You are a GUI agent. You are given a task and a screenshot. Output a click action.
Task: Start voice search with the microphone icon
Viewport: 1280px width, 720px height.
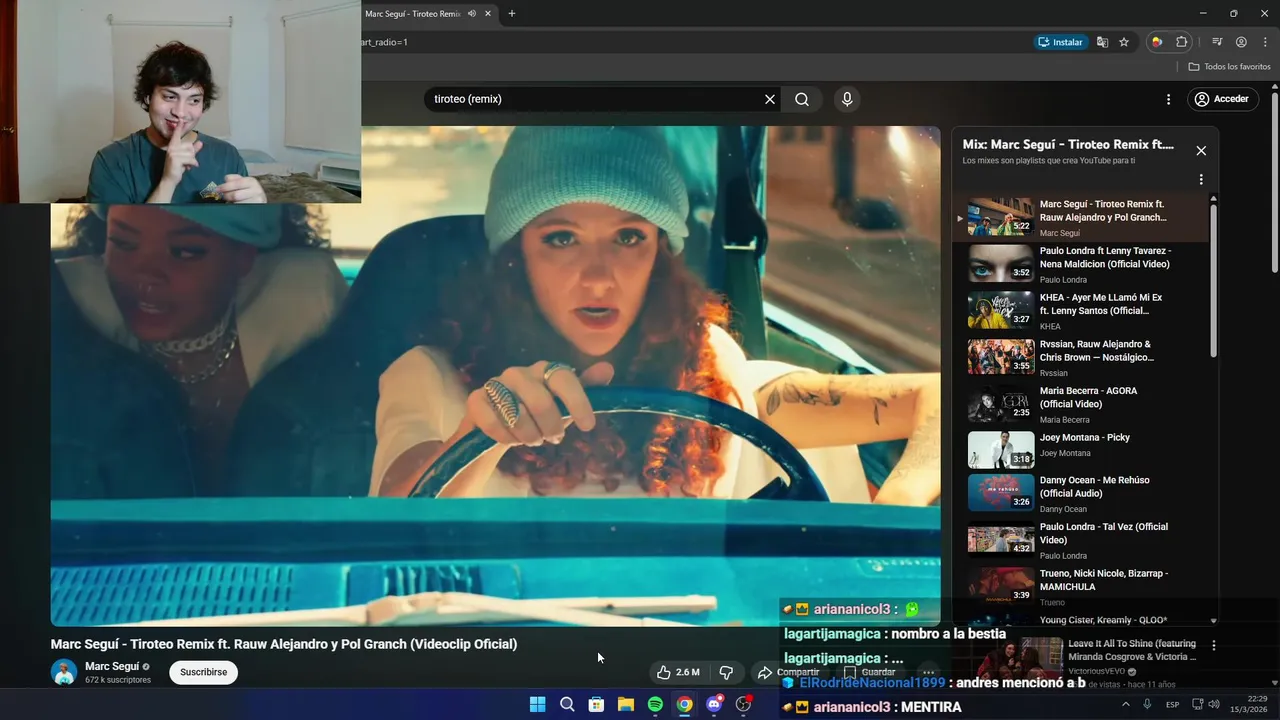pos(847,99)
